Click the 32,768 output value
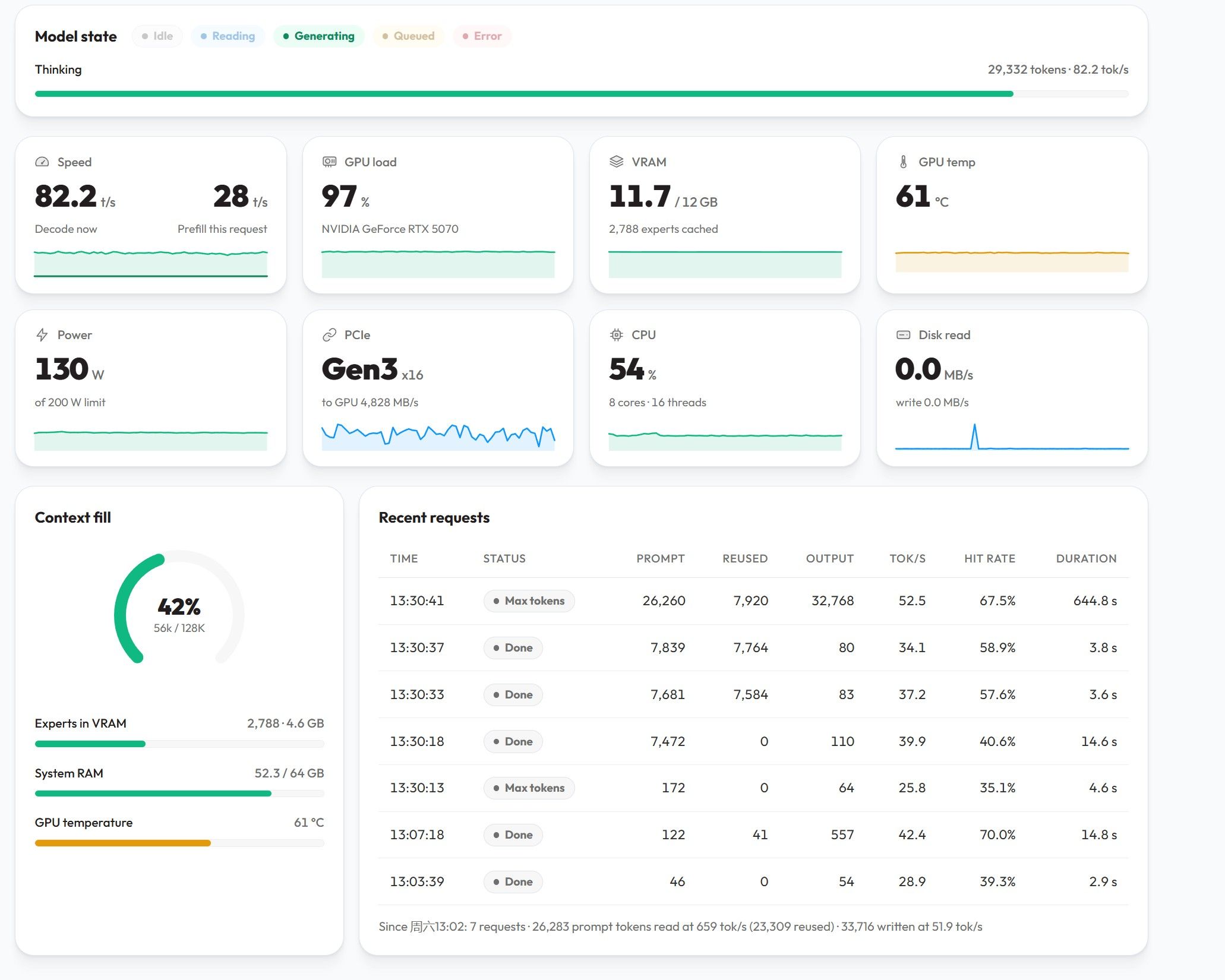Screen dimensions: 1225x980 (833, 601)
